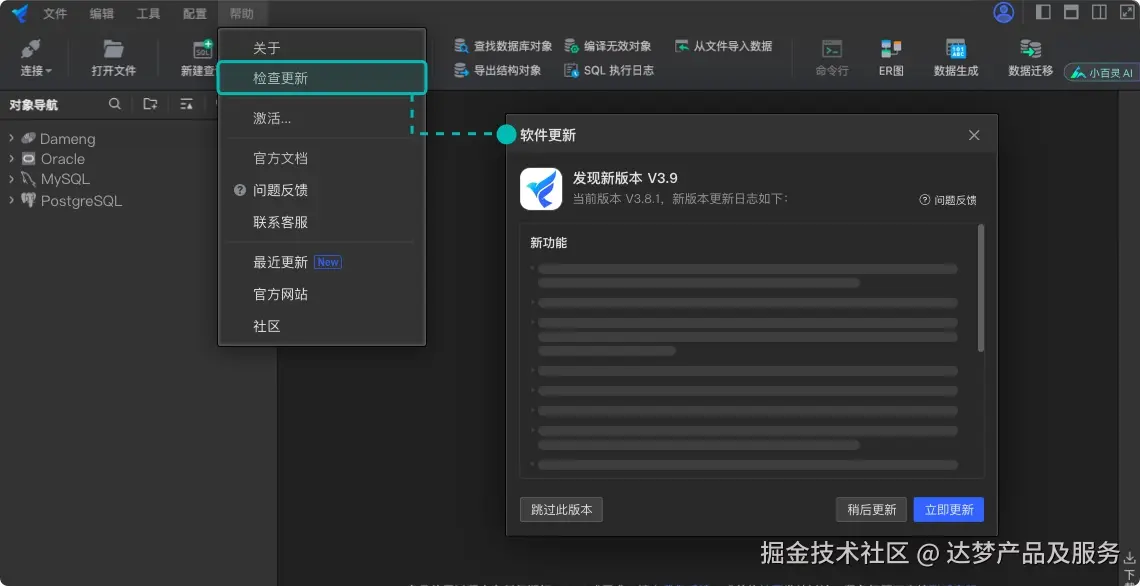Close the 软件更新 dialog

[974, 135]
